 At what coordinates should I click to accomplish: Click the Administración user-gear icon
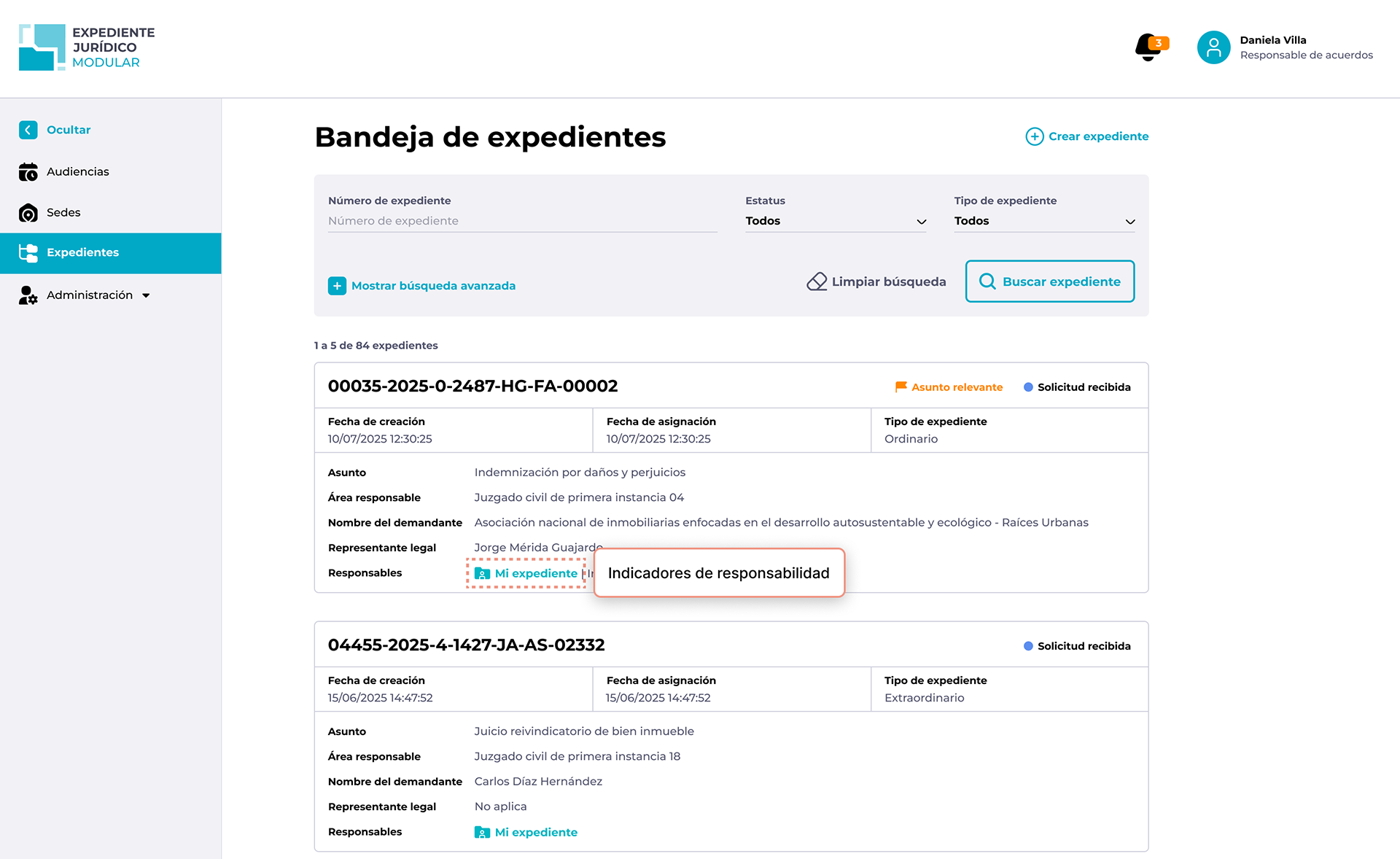pos(28,295)
